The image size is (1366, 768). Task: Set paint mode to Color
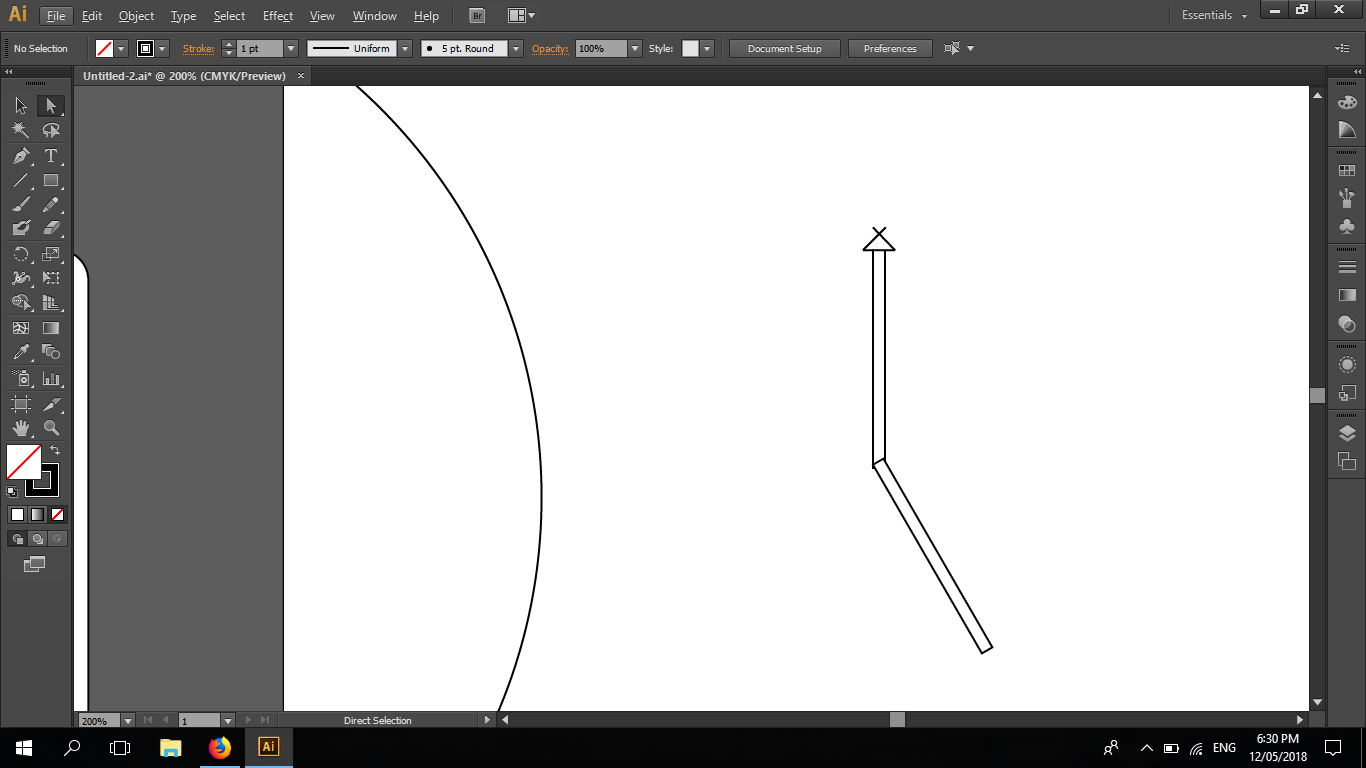pyautogui.click(x=17, y=514)
